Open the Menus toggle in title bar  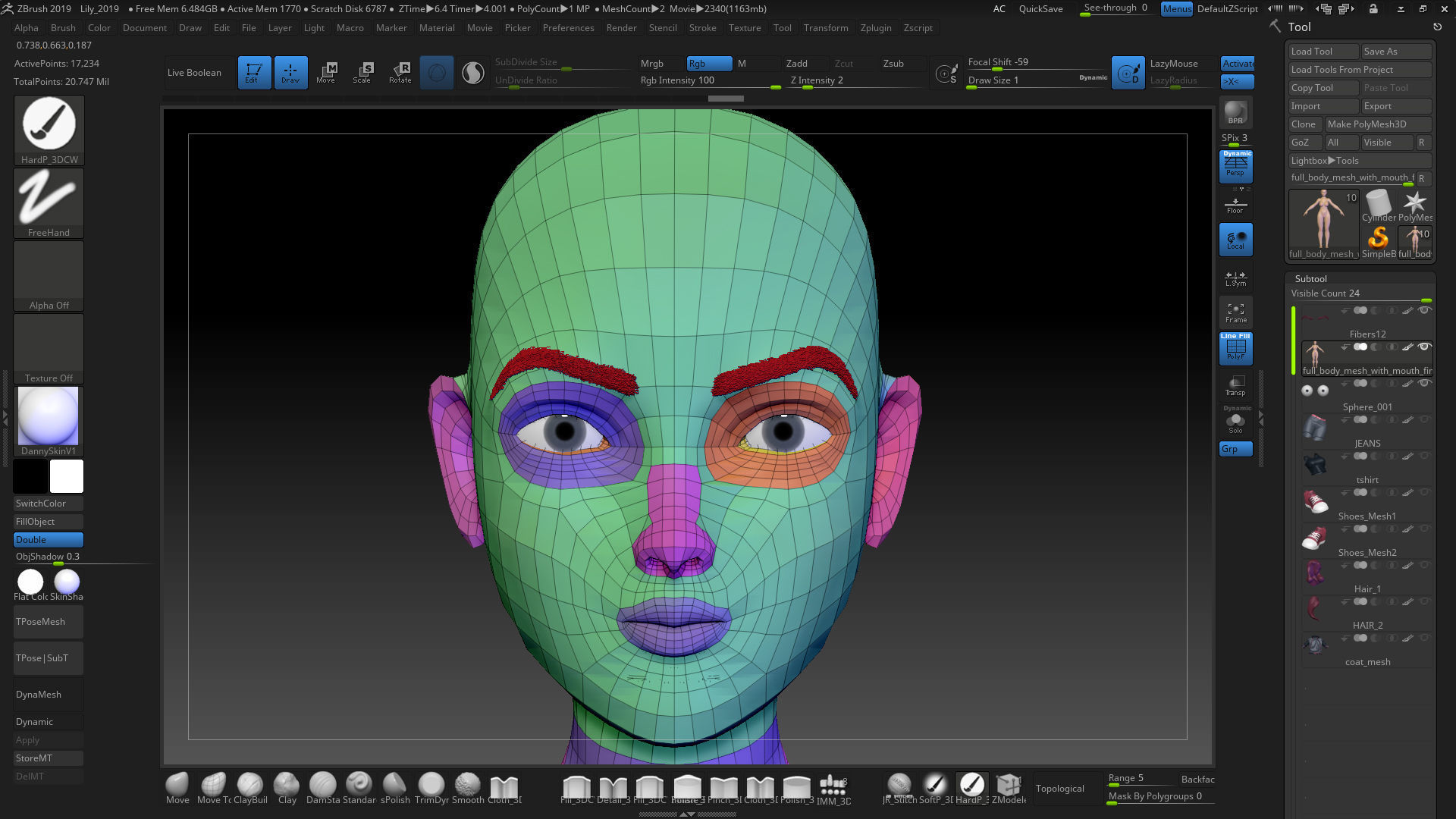[x=1176, y=9]
